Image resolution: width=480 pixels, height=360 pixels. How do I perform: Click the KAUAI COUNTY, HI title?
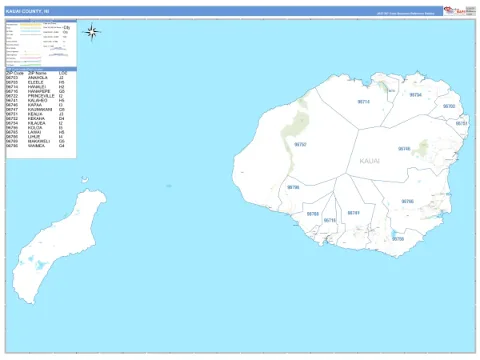(x=27, y=11)
